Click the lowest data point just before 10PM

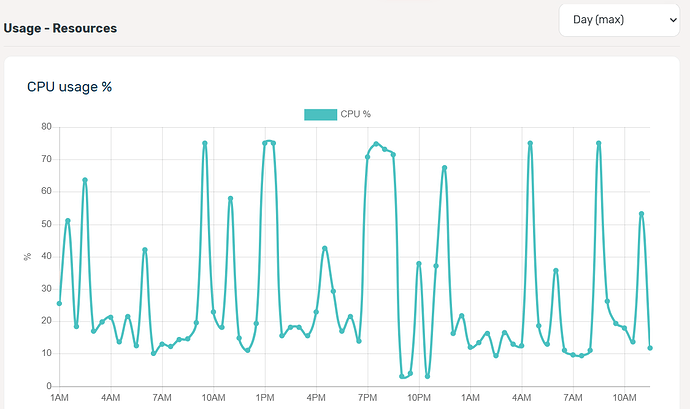(402, 376)
